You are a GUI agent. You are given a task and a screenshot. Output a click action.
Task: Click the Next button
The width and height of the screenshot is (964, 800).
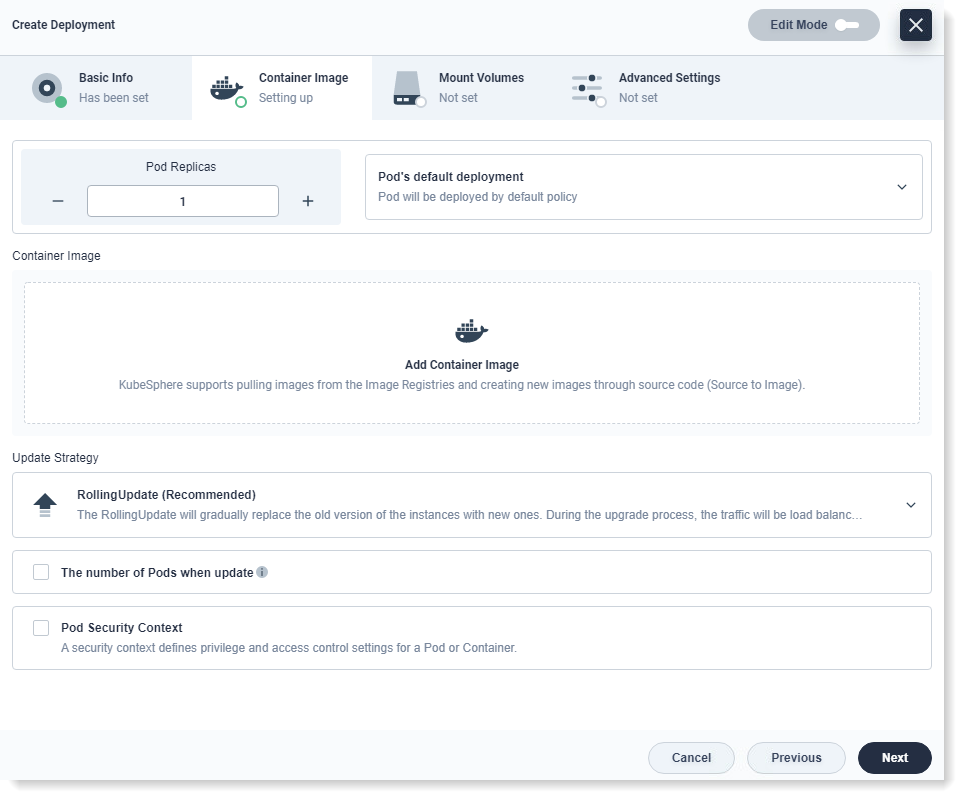point(896,759)
